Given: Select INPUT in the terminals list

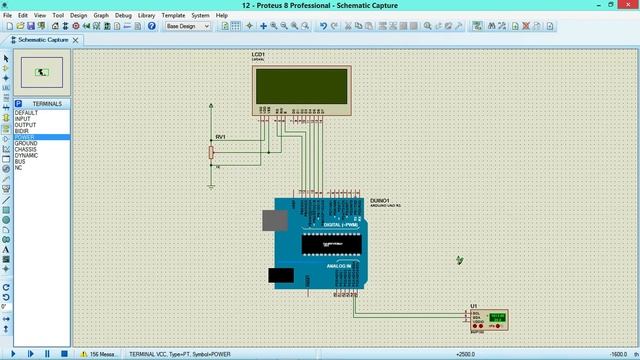Looking at the screenshot, I should click(x=42, y=119).
